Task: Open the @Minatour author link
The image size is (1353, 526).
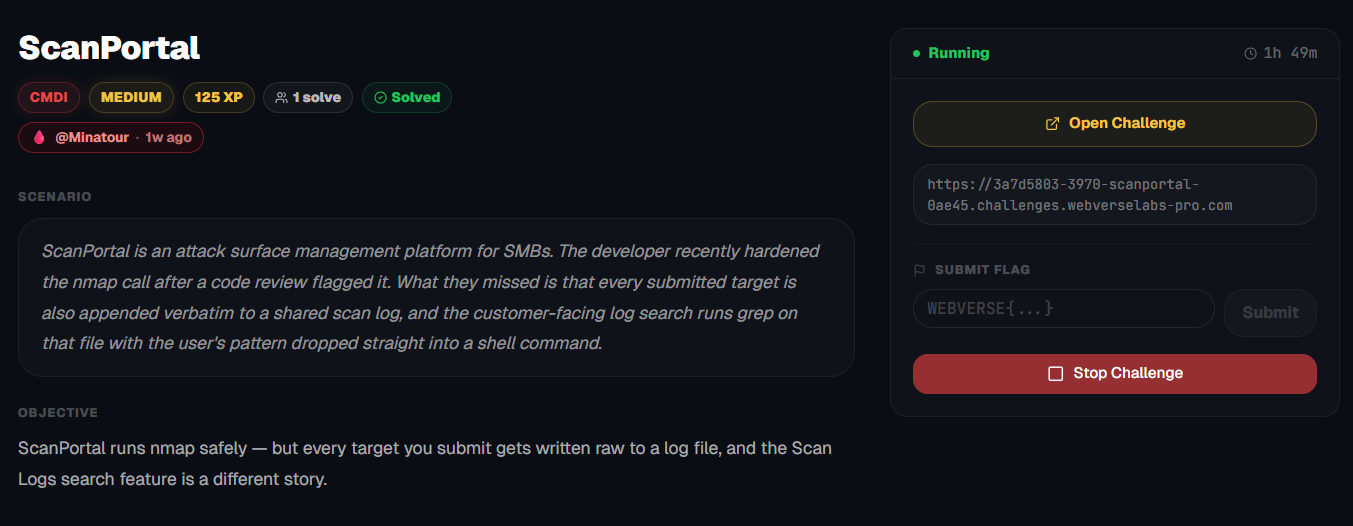Action: pos(92,137)
